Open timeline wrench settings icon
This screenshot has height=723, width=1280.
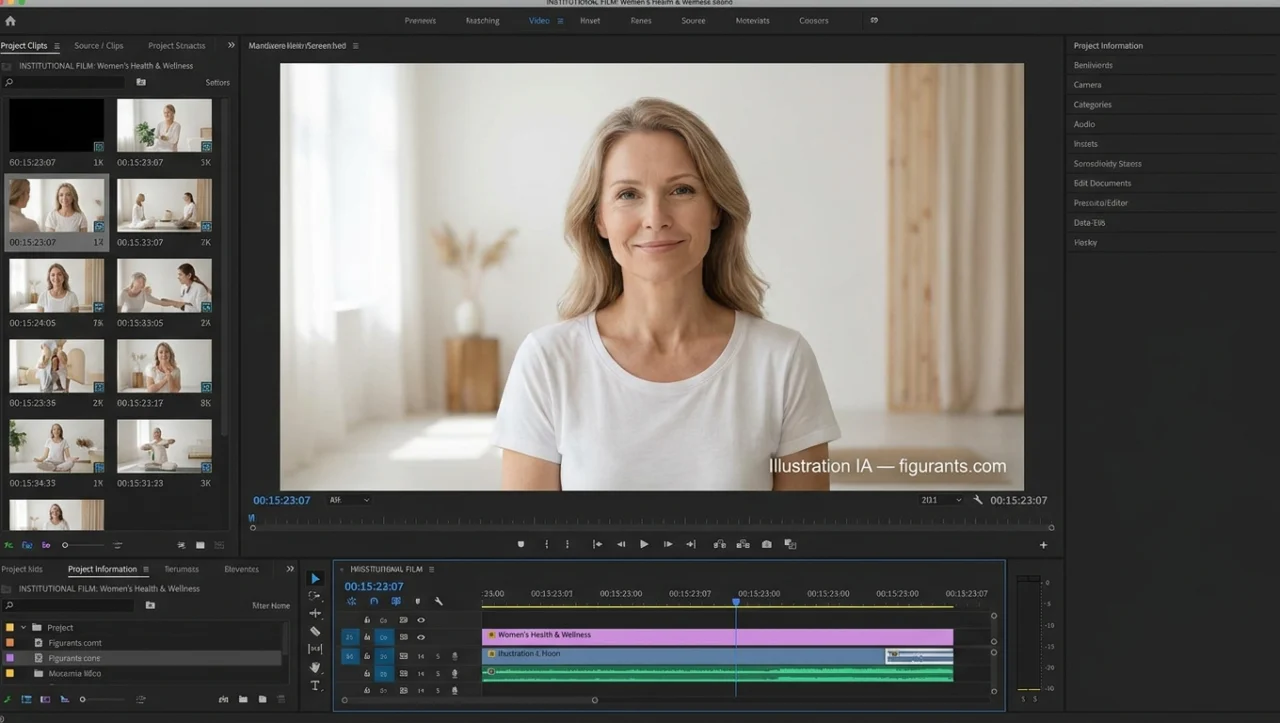click(438, 601)
